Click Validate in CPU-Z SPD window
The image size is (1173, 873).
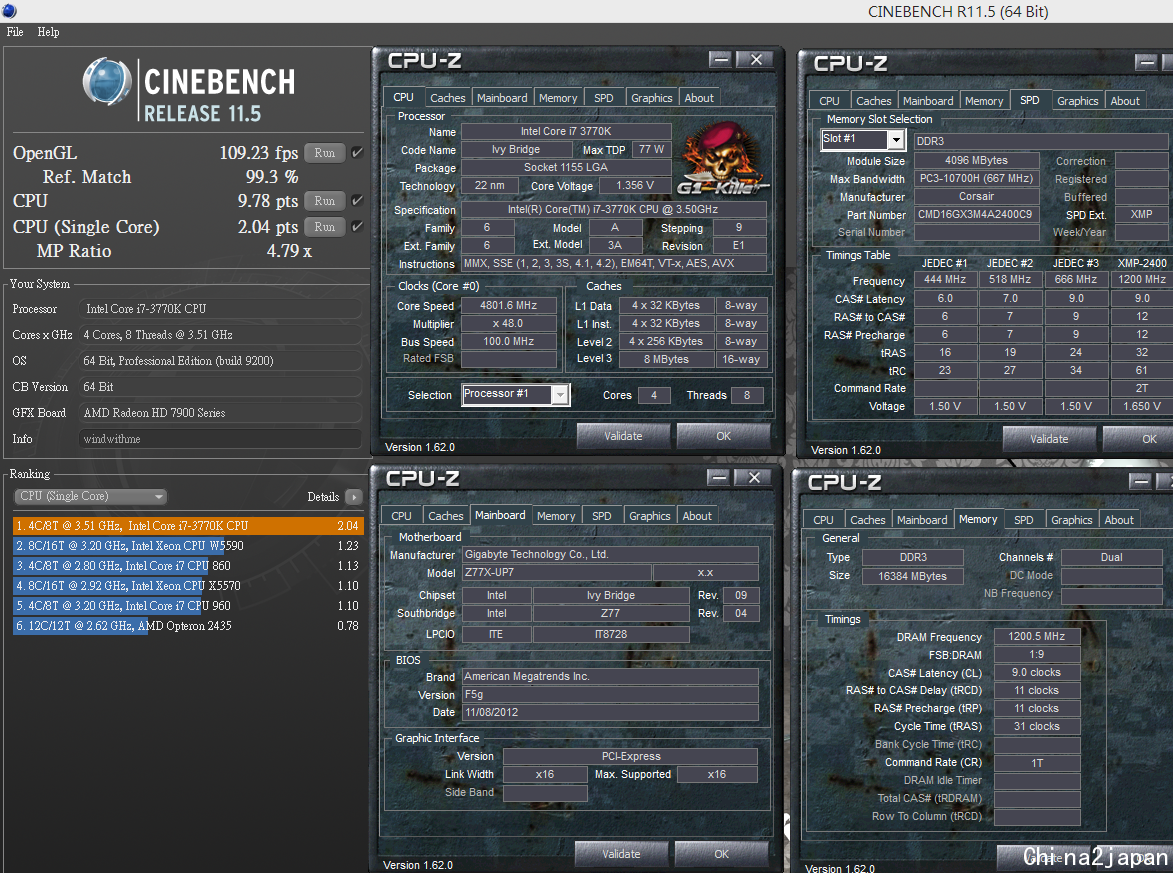coord(1049,439)
